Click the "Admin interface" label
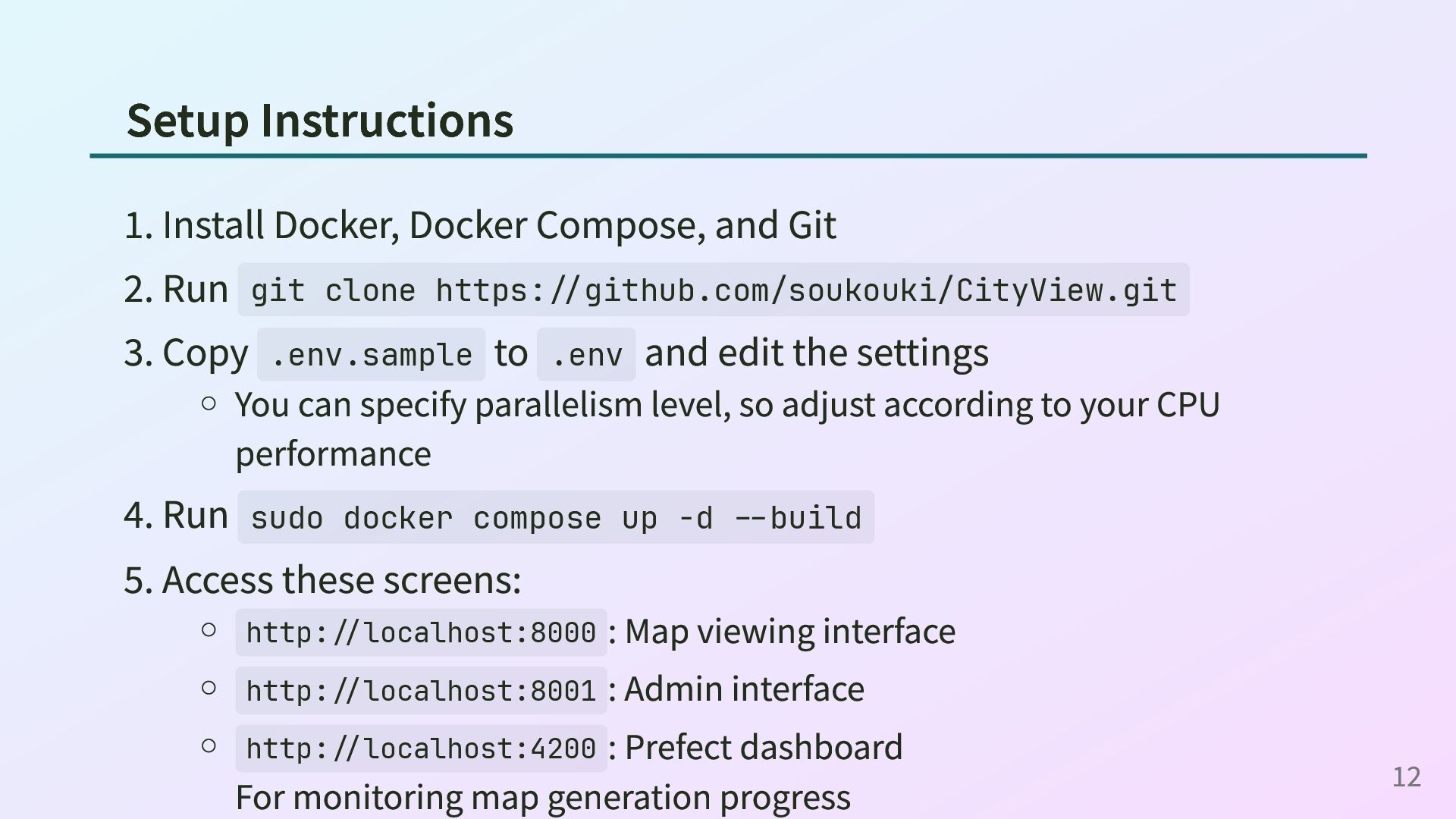The width and height of the screenshot is (1456, 819). [744, 689]
